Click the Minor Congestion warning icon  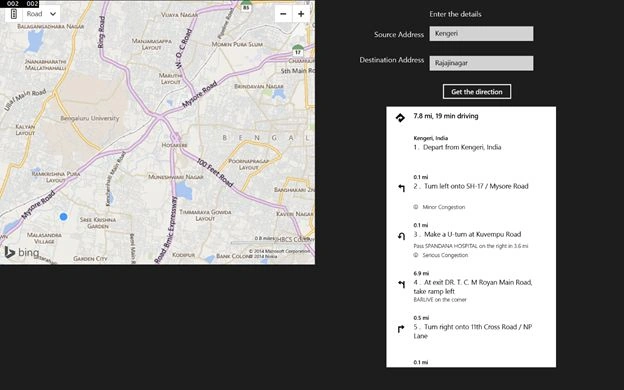click(x=416, y=207)
